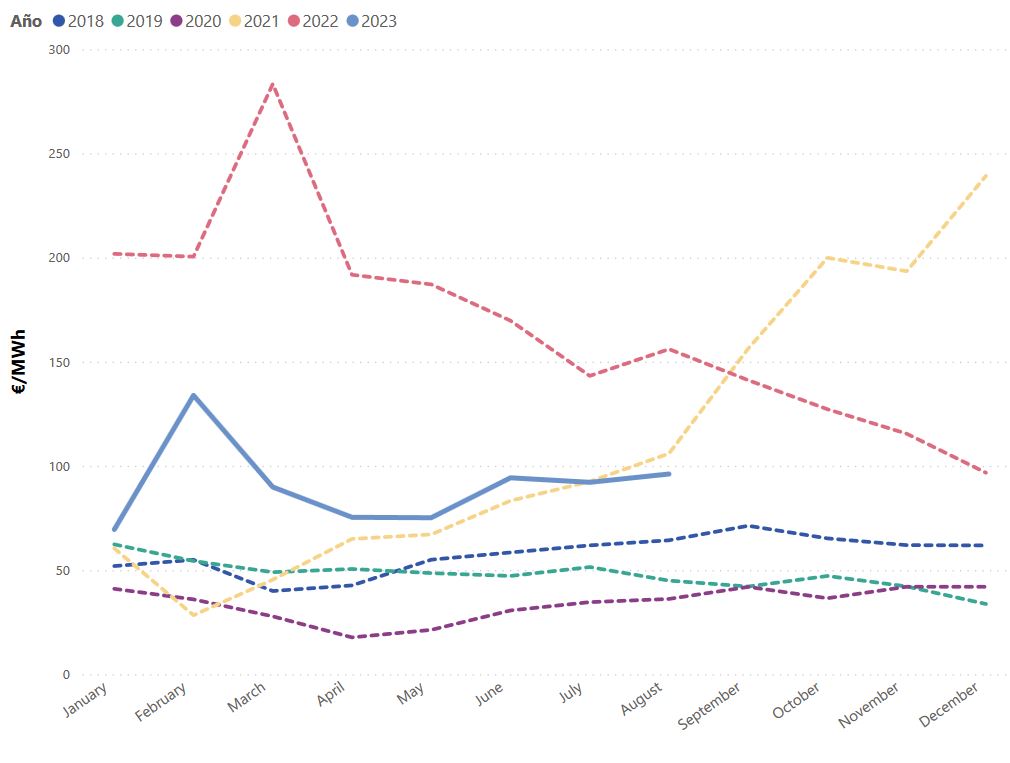Viewport: 1010px width, 763px height.
Task: Click the 2018 legend color dot
Action: tap(59, 21)
